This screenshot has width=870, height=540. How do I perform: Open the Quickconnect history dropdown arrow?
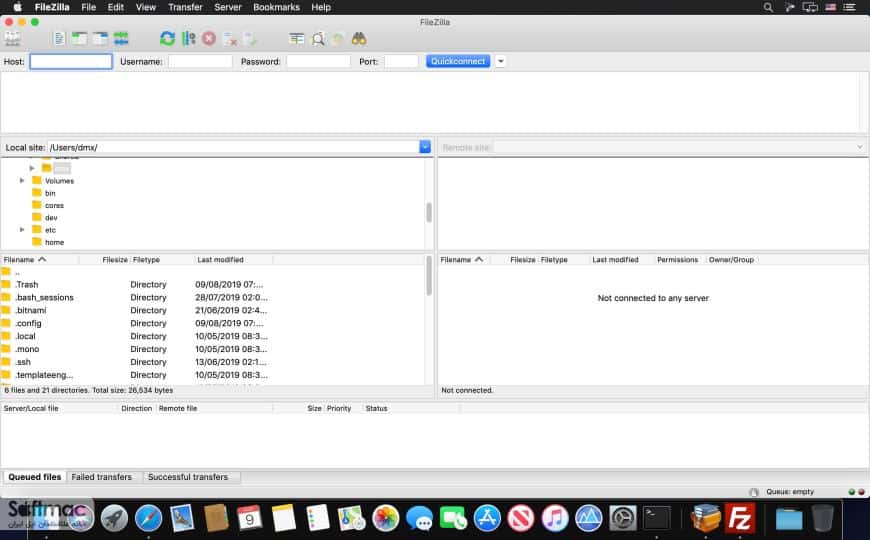pyautogui.click(x=500, y=61)
